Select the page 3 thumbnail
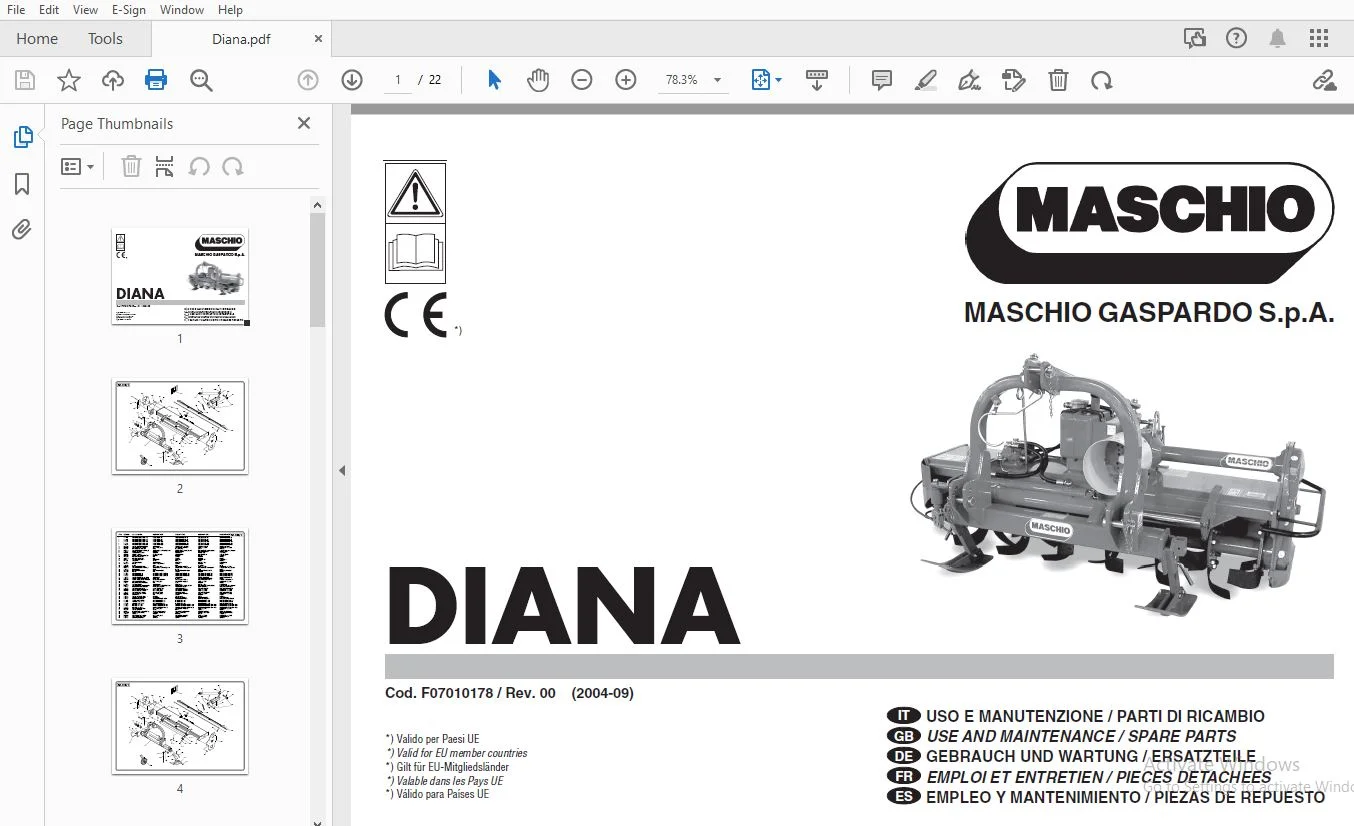1354x826 pixels. tap(180, 577)
